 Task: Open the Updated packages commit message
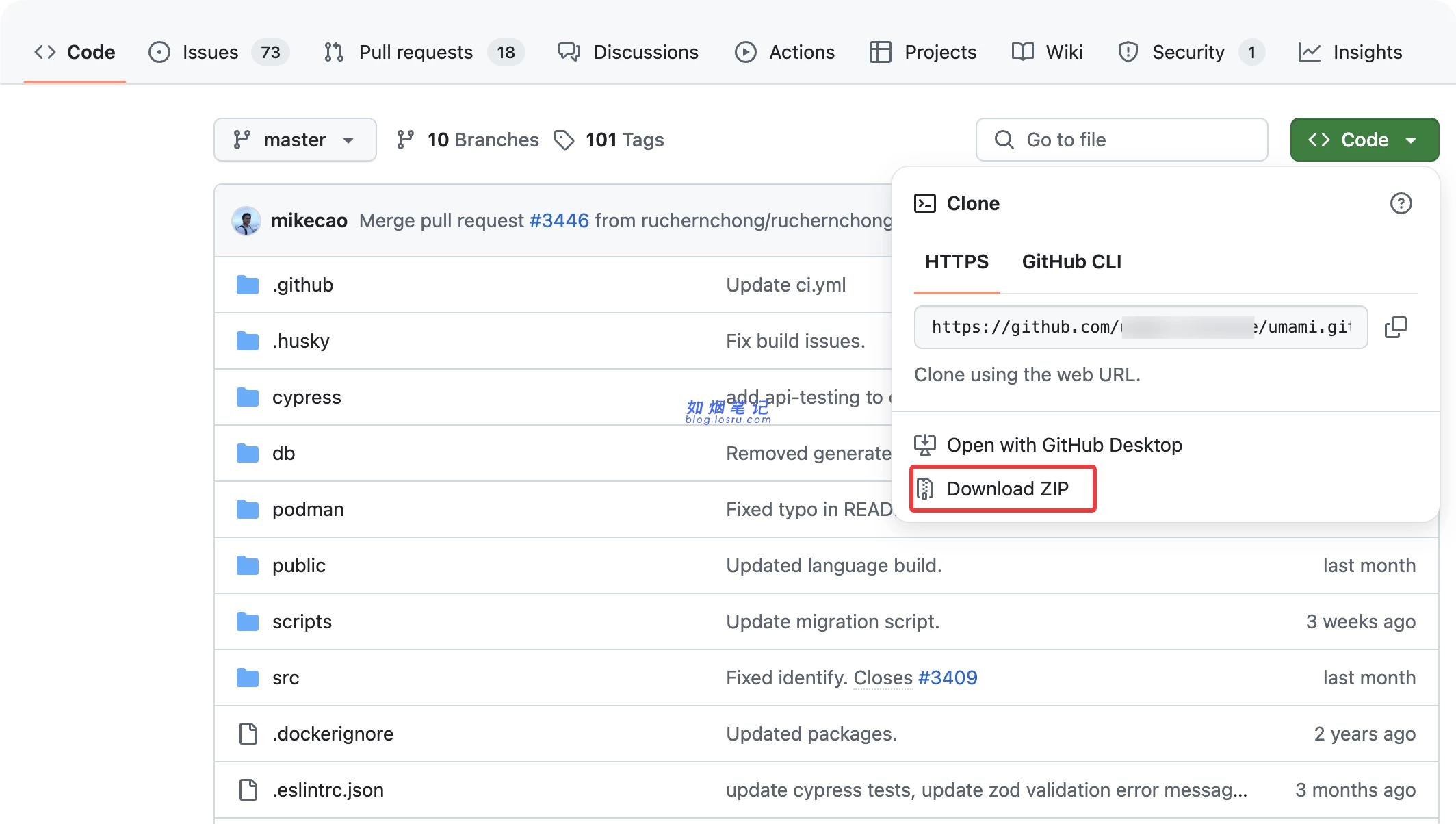811,734
